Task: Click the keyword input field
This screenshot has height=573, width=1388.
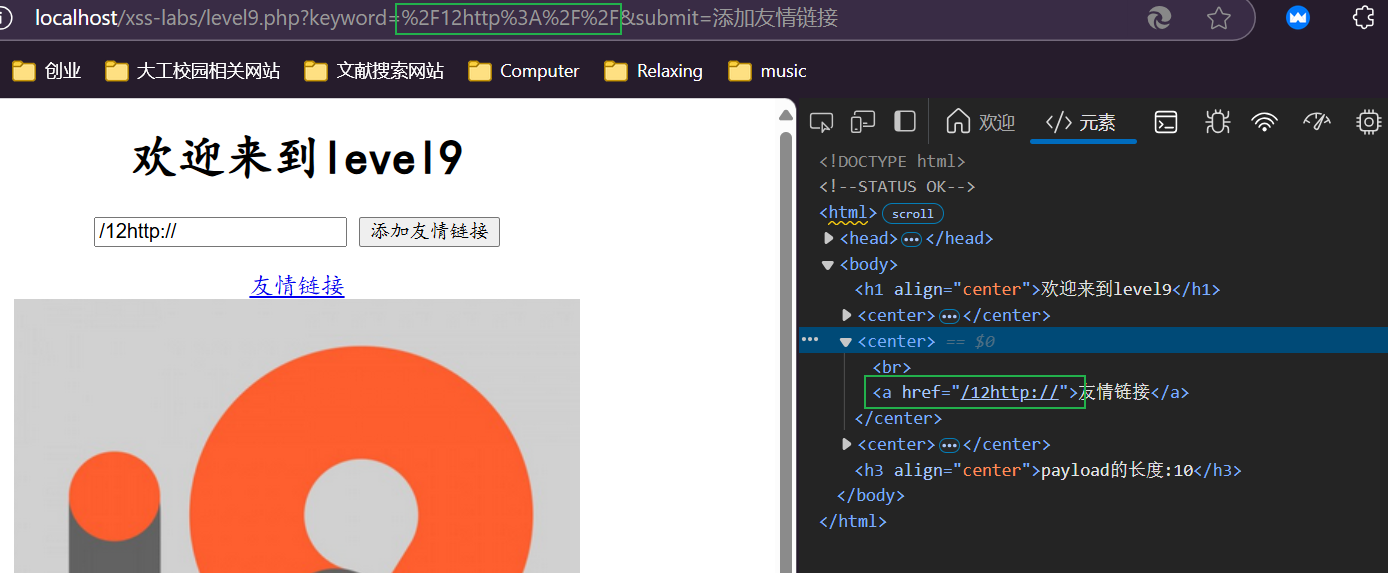Action: [220, 232]
